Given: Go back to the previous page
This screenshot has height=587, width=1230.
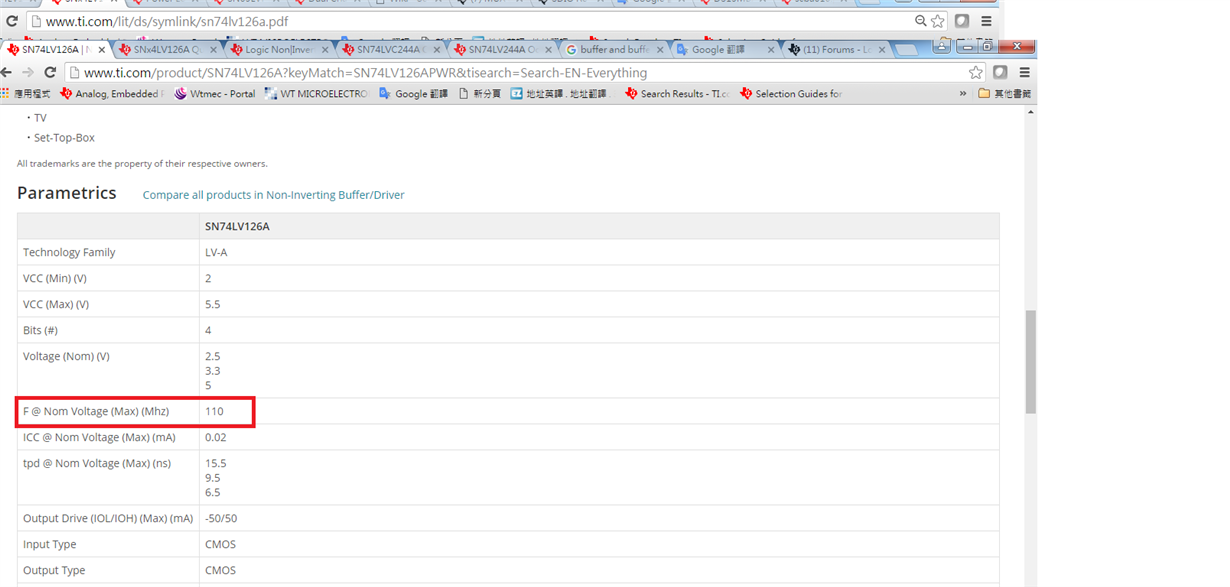Looking at the screenshot, I should point(6,73).
